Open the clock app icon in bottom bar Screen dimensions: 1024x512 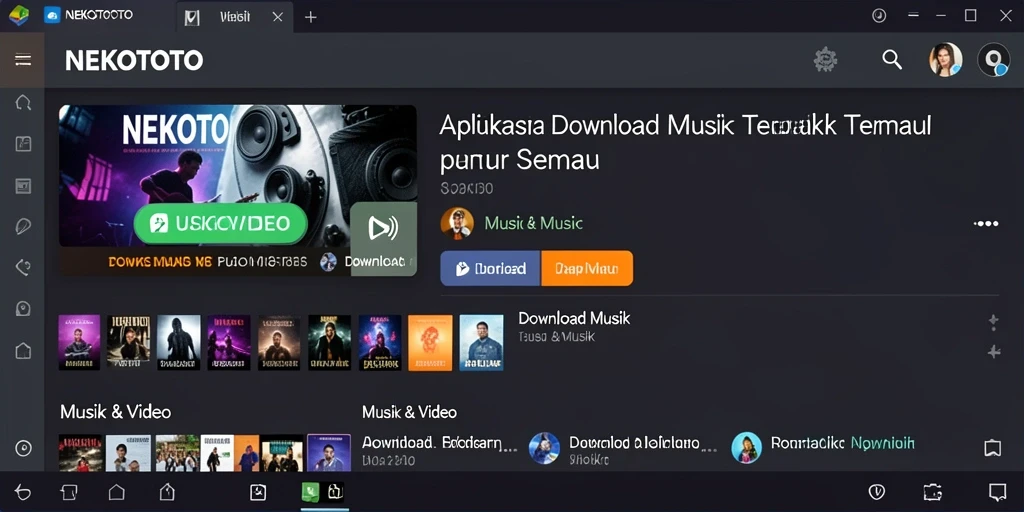(258, 492)
